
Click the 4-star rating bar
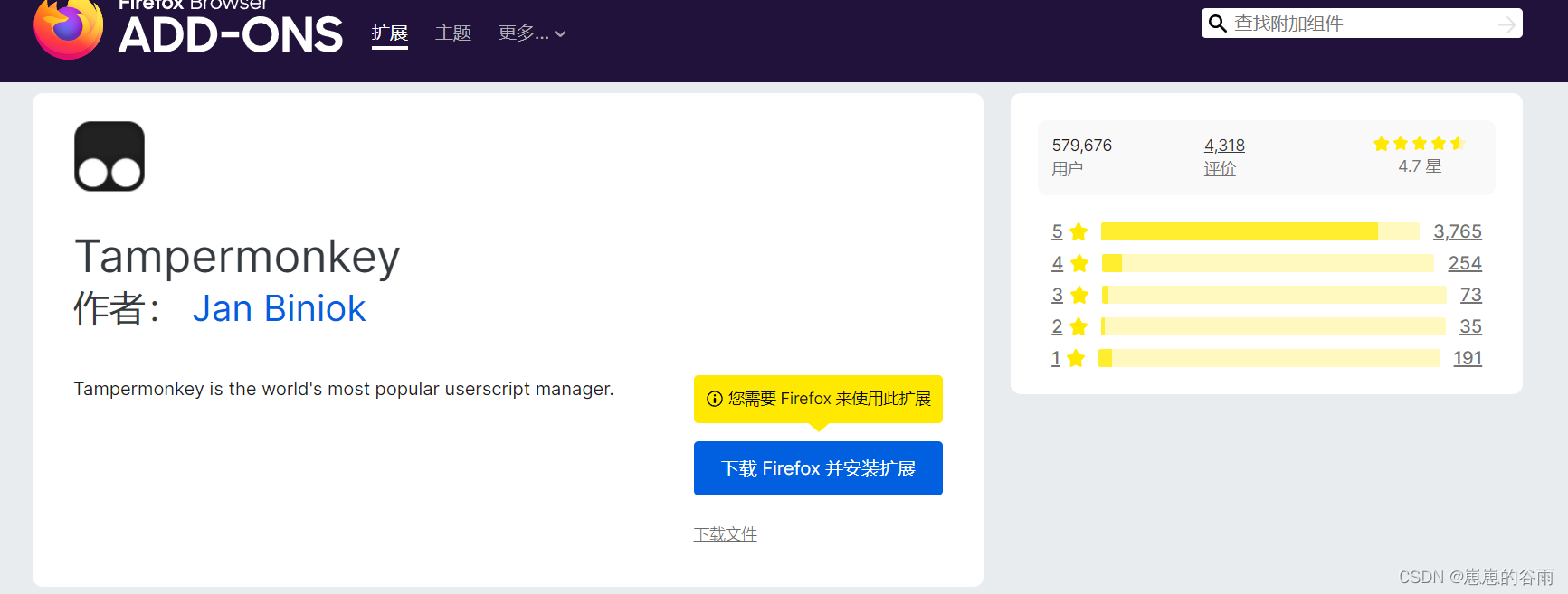(x=1268, y=263)
